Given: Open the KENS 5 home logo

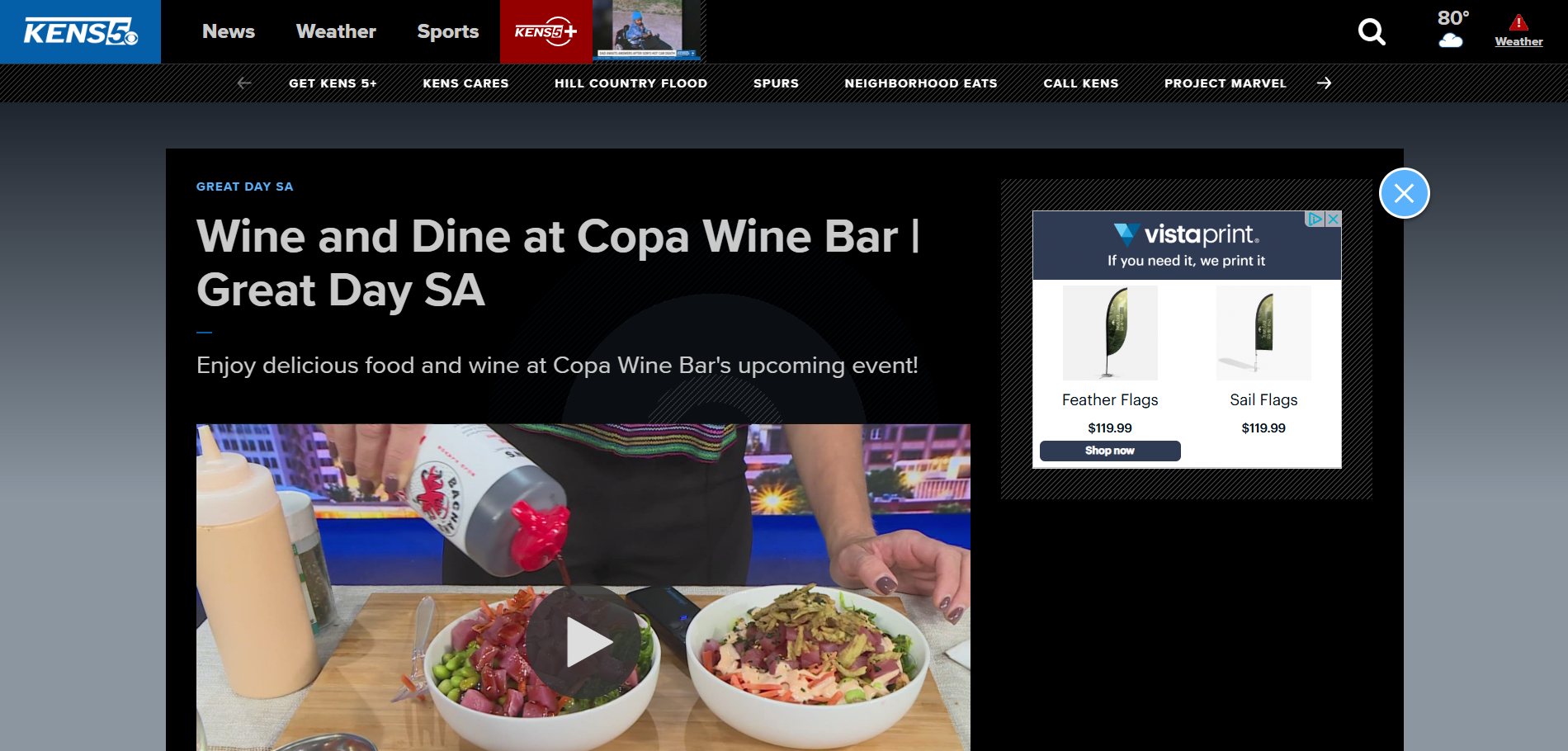Looking at the screenshot, I should point(80,32).
